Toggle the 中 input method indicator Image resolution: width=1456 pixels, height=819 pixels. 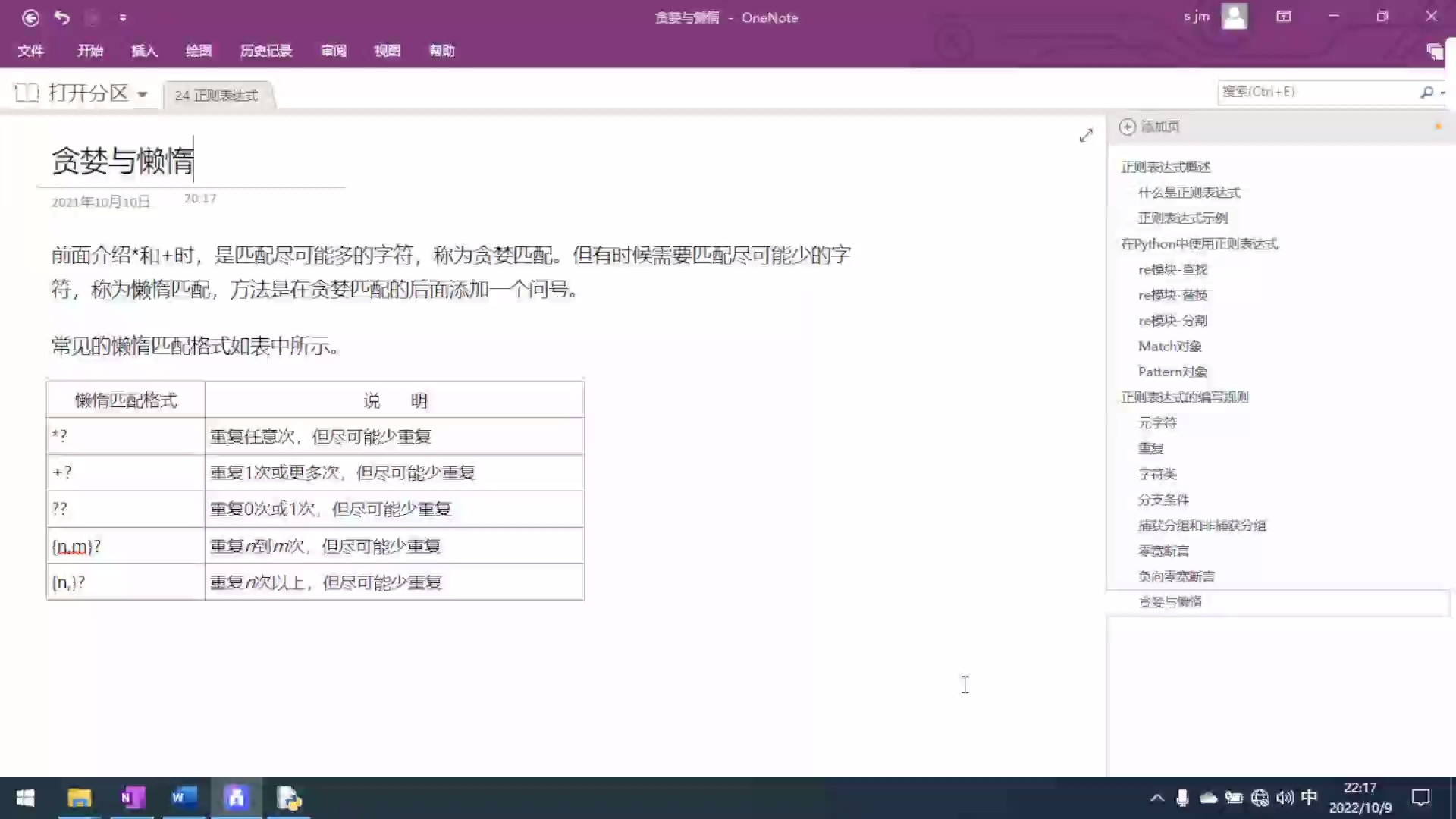click(1309, 797)
